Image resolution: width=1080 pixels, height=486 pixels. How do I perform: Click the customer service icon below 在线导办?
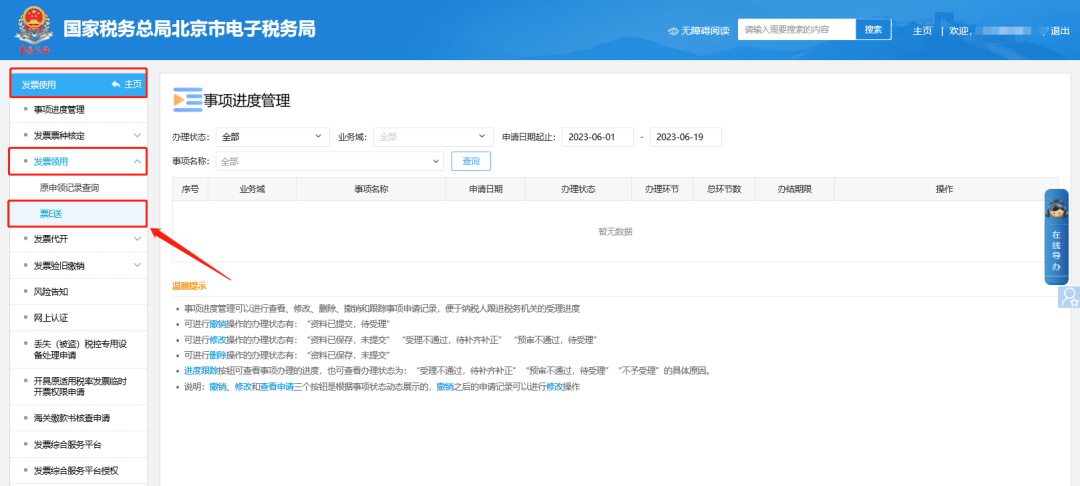[x=1069, y=296]
